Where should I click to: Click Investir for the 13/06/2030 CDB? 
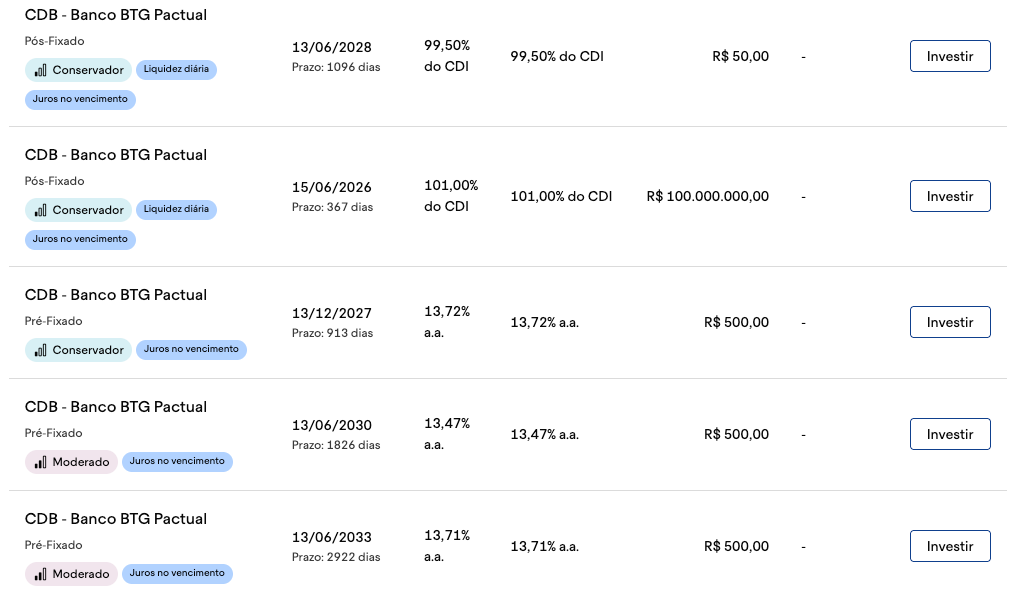(950, 434)
